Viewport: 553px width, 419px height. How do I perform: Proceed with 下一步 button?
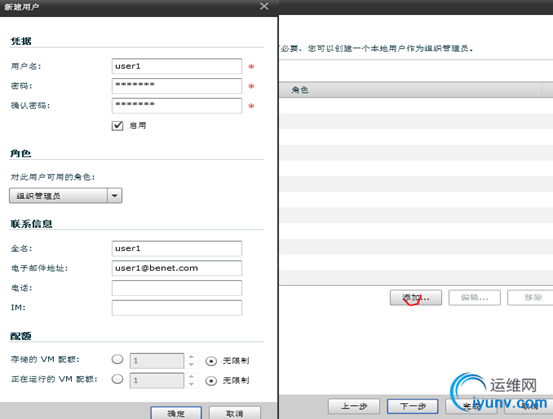[413, 406]
